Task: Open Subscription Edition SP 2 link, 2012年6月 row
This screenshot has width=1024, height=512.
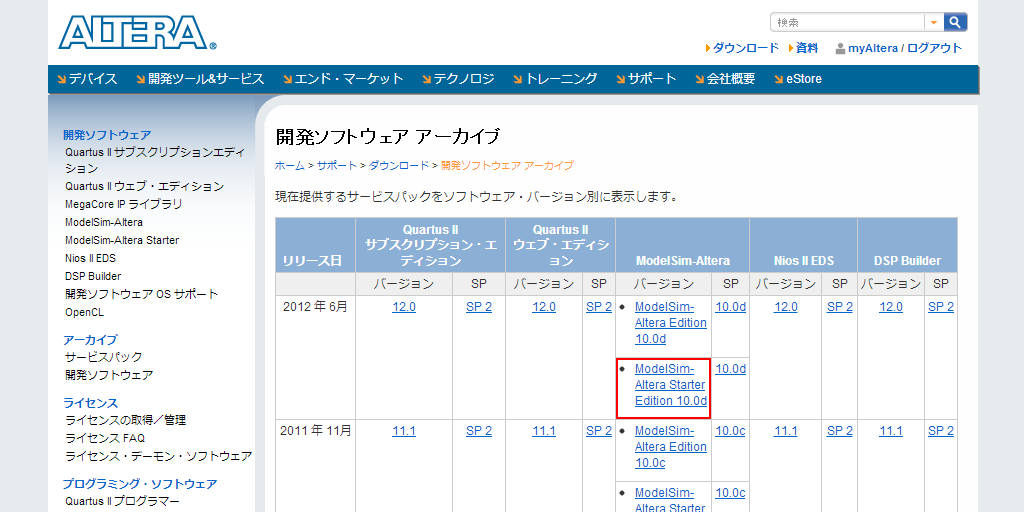Action: [x=479, y=307]
